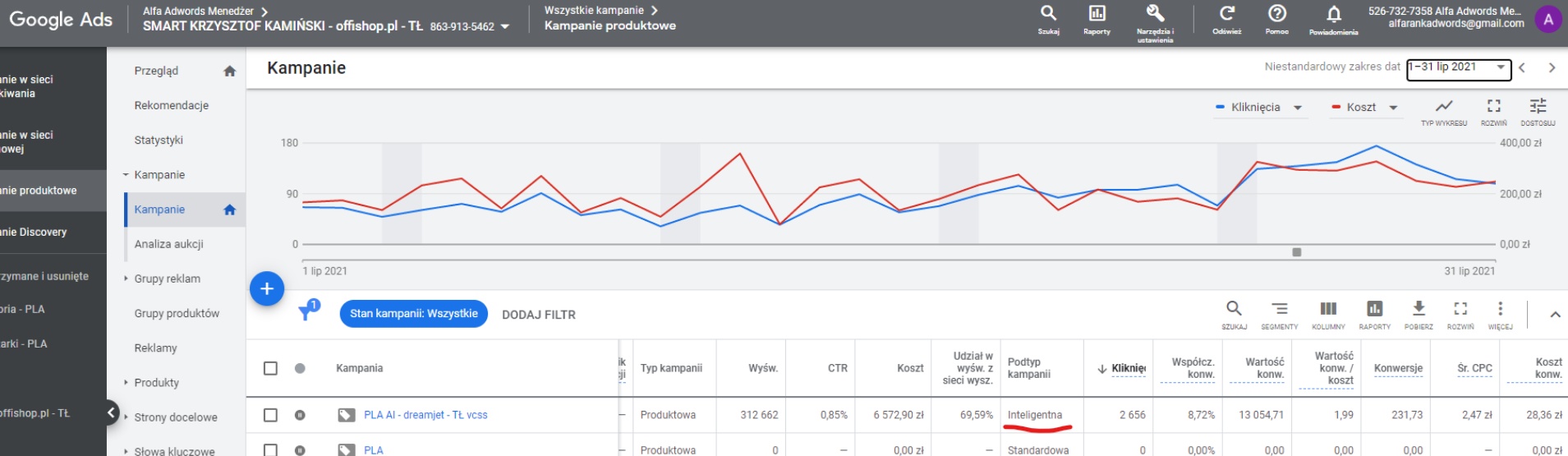Image resolution: width=1568 pixels, height=456 pixels.
Task: Tick the select-all checkbox in table header
Action: 270,368
